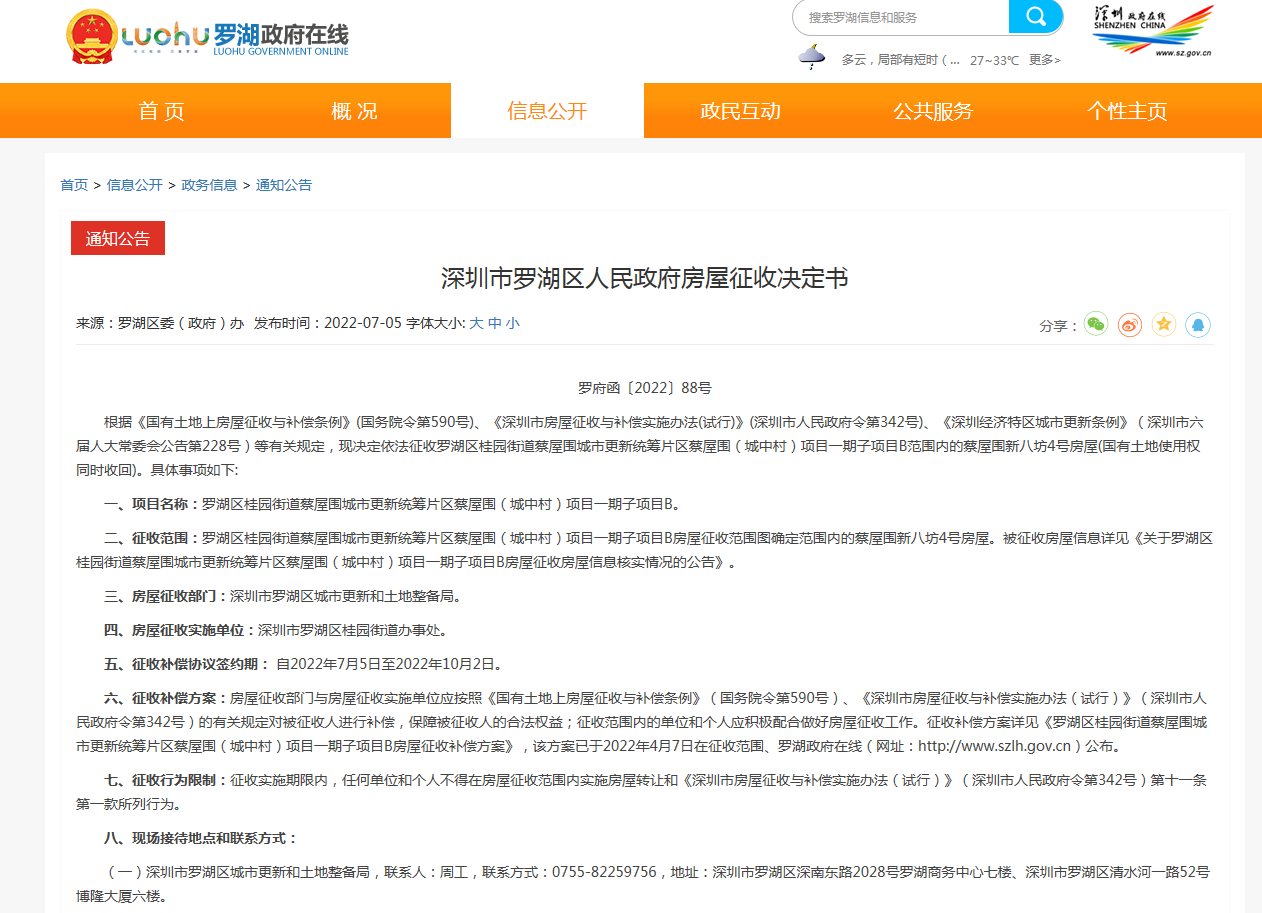Click the weather cloud icon
Viewport: 1262px width, 913px height.
812,58
